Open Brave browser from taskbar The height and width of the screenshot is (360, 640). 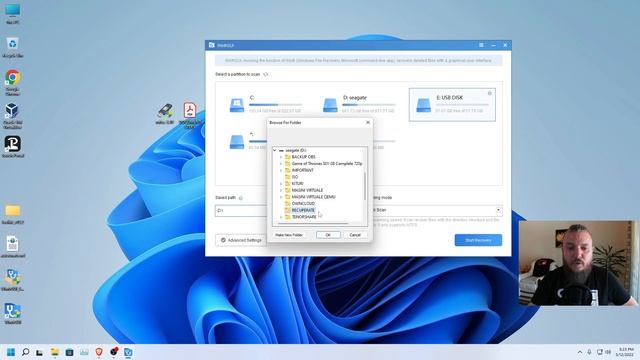coord(99,352)
